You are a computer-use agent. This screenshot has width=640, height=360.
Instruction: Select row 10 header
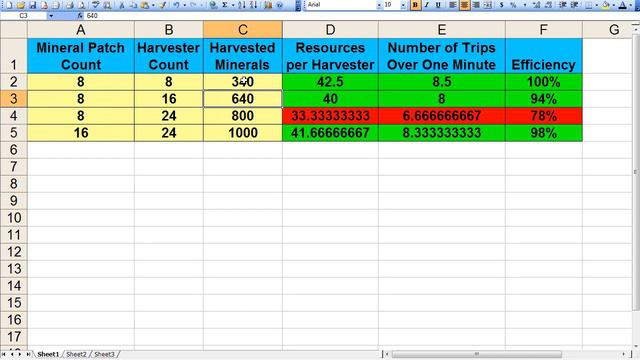point(13,218)
